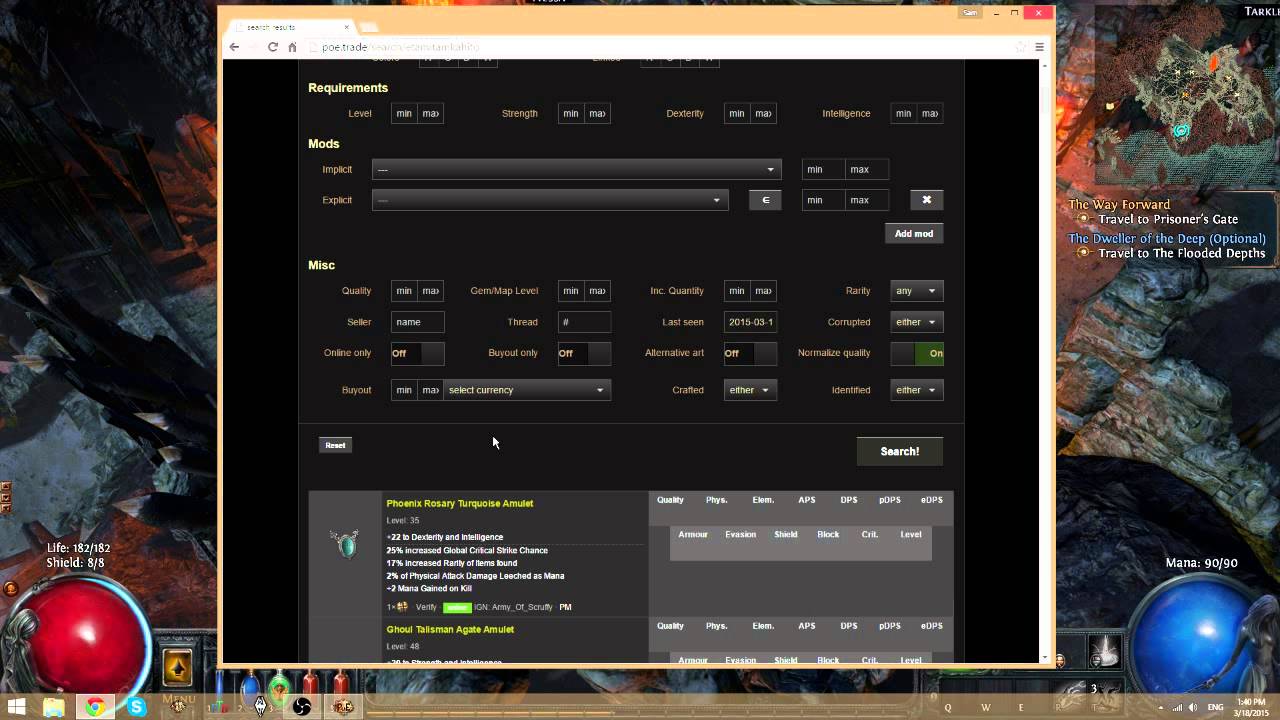This screenshot has height=720, width=1280.
Task: Click the Level min field
Action: [404, 113]
